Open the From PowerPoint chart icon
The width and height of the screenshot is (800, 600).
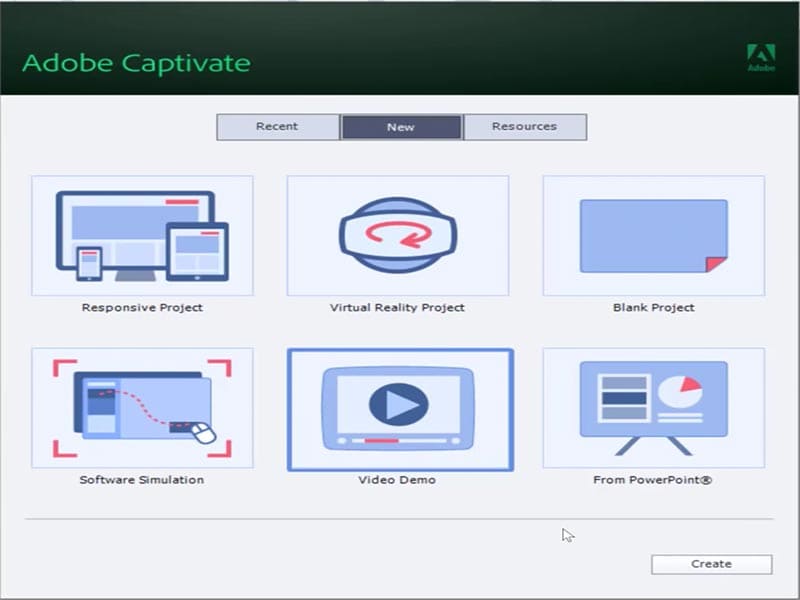pyautogui.click(x=652, y=400)
